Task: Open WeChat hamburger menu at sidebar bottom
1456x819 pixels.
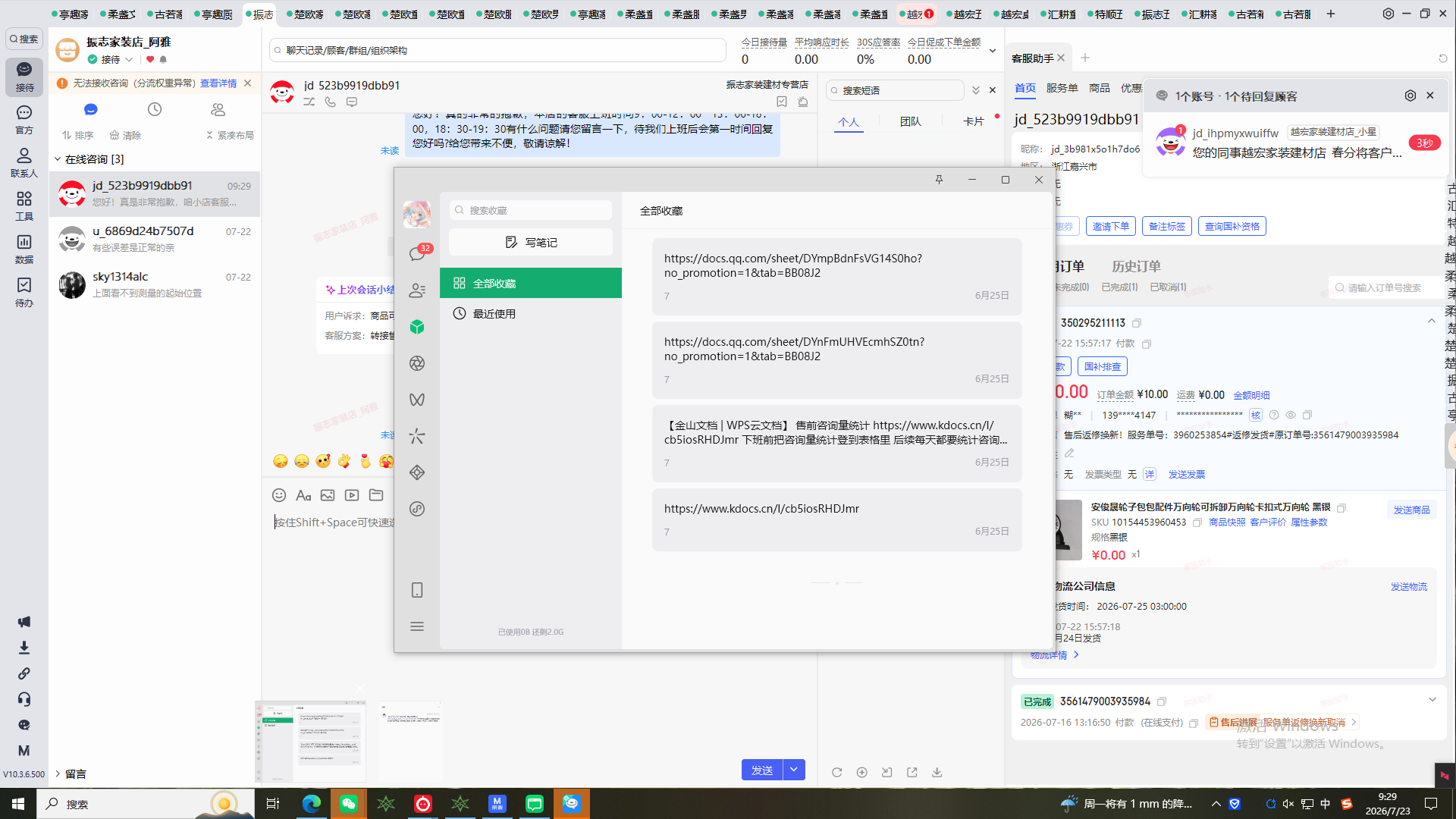Action: click(417, 626)
